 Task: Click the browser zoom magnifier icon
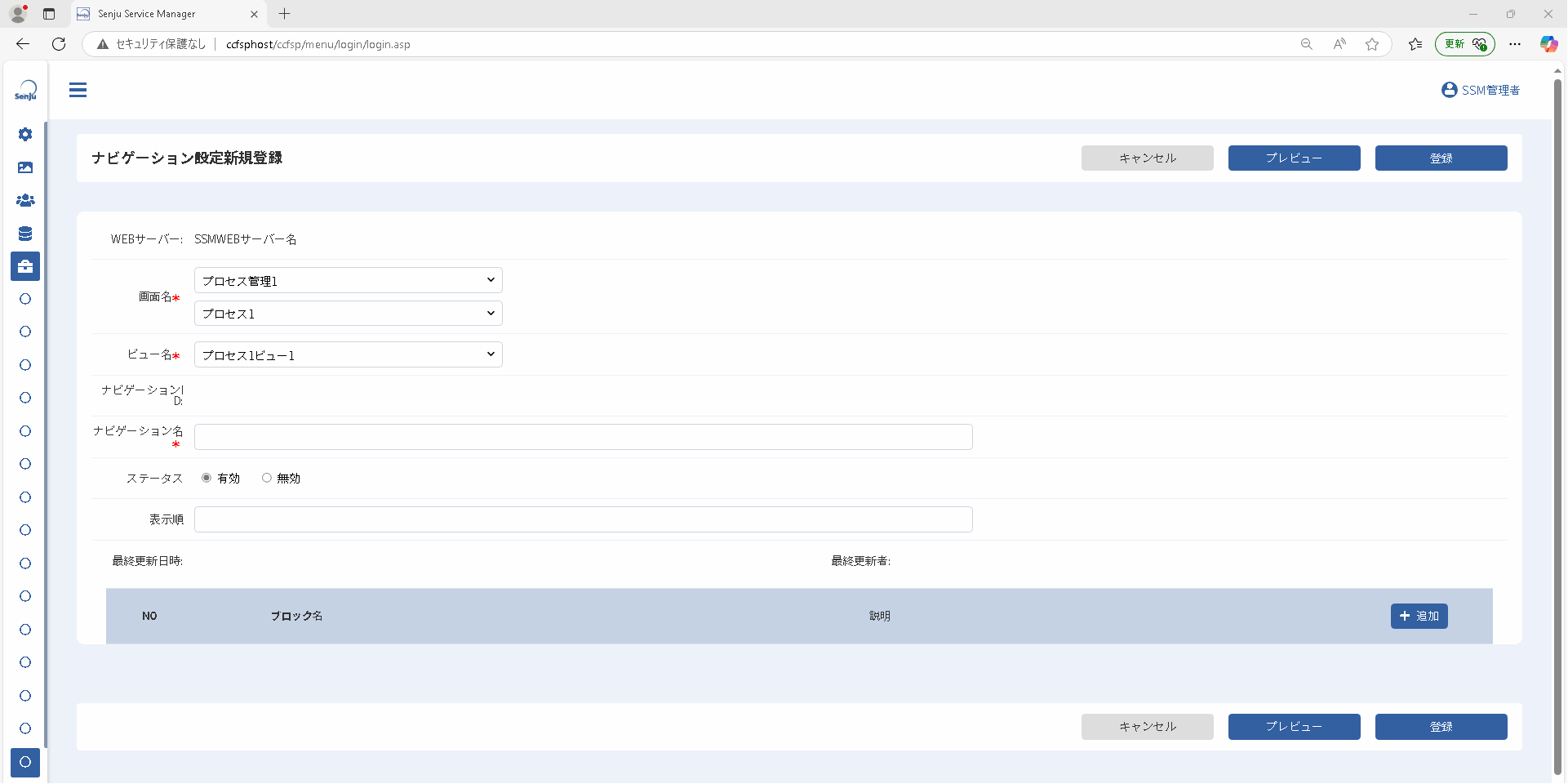point(1306,44)
